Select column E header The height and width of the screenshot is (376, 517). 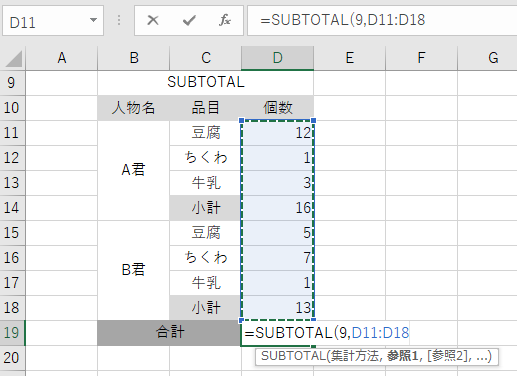(x=350, y=58)
